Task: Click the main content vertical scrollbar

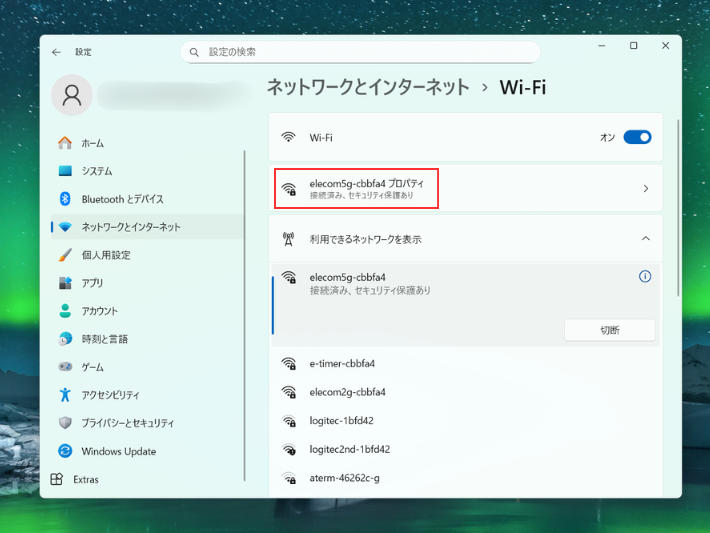Action: click(678, 208)
